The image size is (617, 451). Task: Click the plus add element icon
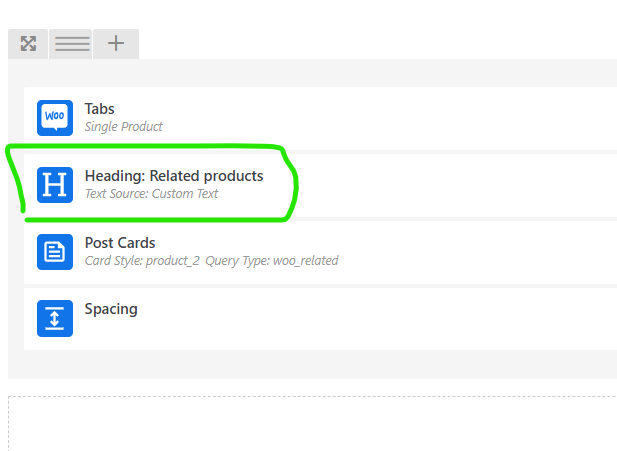click(x=116, y=44)
